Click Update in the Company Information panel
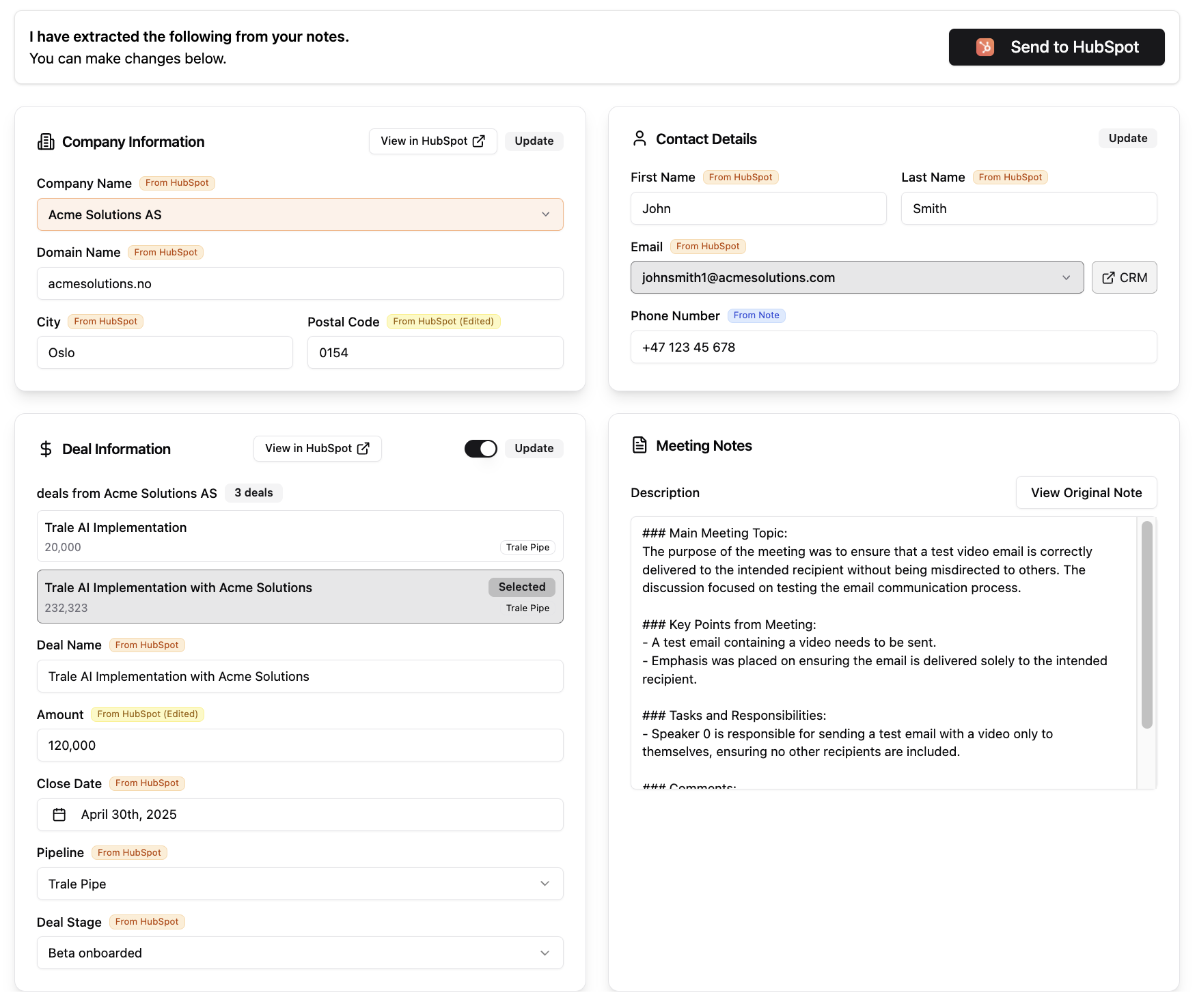The image size is (1197, 1008). [534, 141]
